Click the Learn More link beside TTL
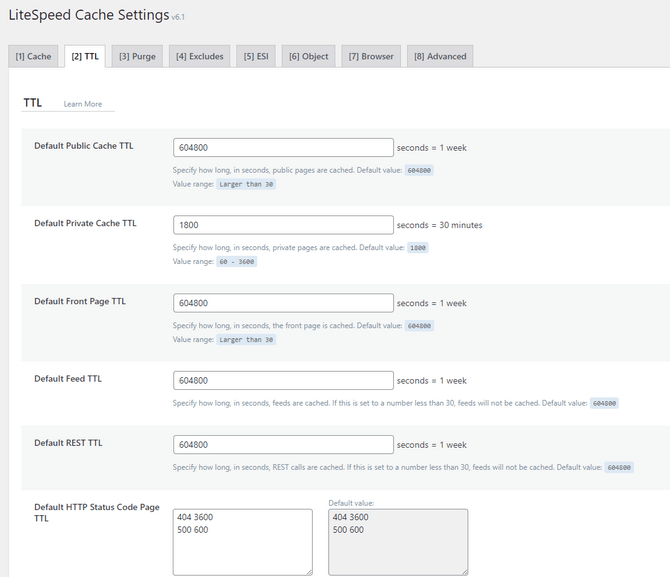The height and width of the screenshot is (577, 670). coord(83,104)
